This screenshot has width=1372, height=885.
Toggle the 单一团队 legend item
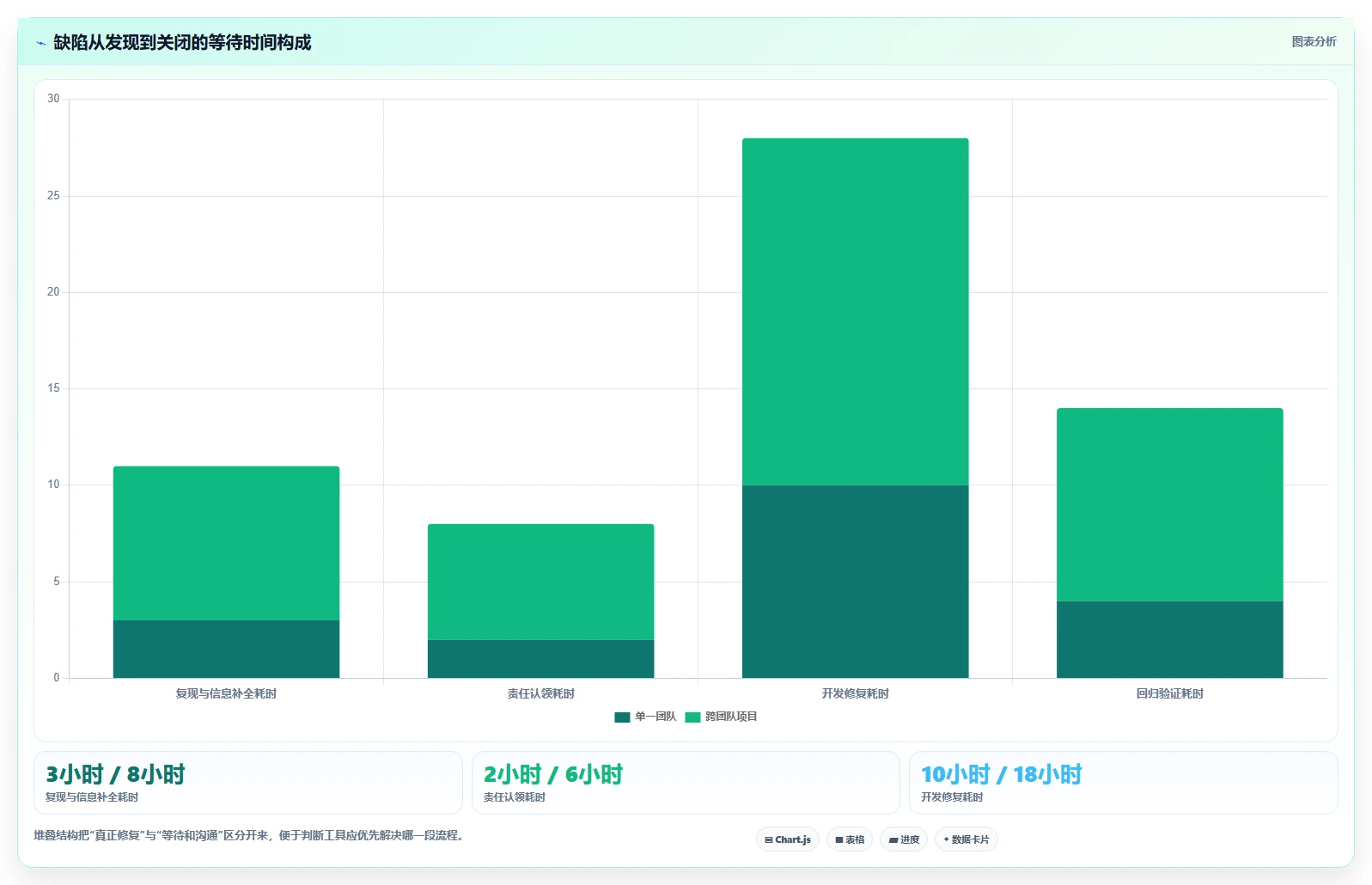pos(645,717)
